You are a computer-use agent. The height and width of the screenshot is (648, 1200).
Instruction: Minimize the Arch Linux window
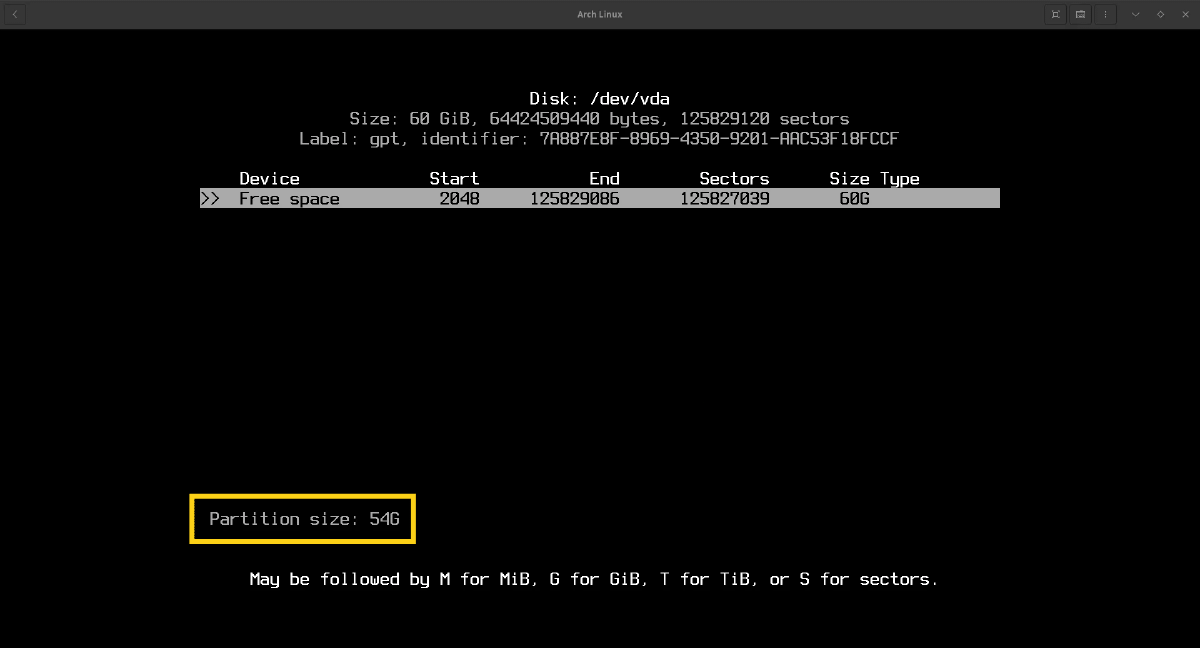click(1135, 14)
